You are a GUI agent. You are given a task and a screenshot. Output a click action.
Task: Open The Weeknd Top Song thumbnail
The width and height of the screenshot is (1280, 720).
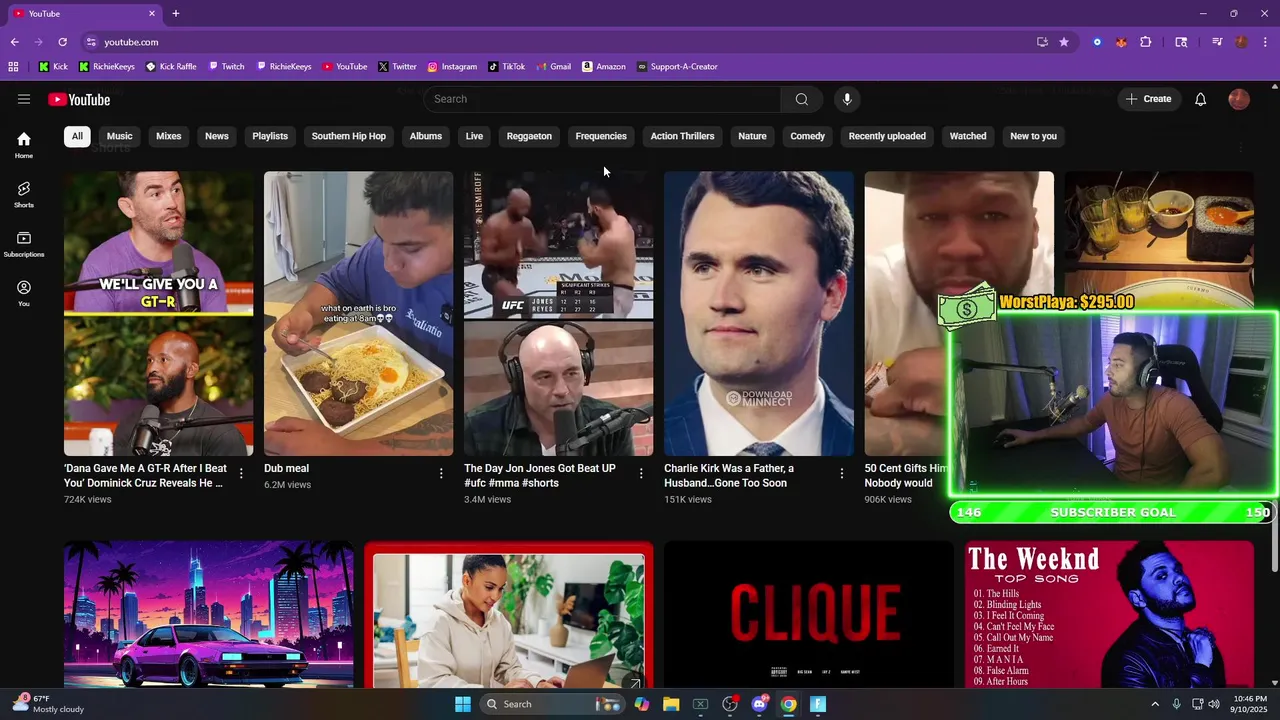pos(1109,614)
